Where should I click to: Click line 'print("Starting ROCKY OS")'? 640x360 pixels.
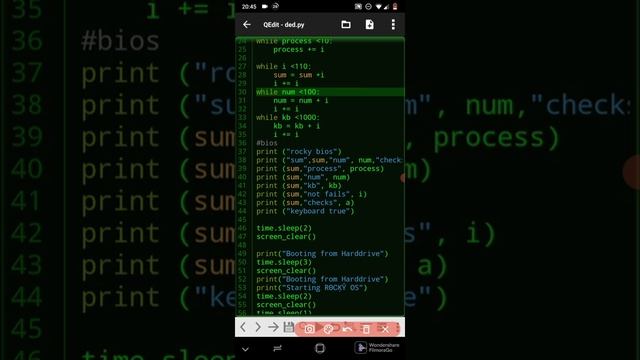click(312, 288)
